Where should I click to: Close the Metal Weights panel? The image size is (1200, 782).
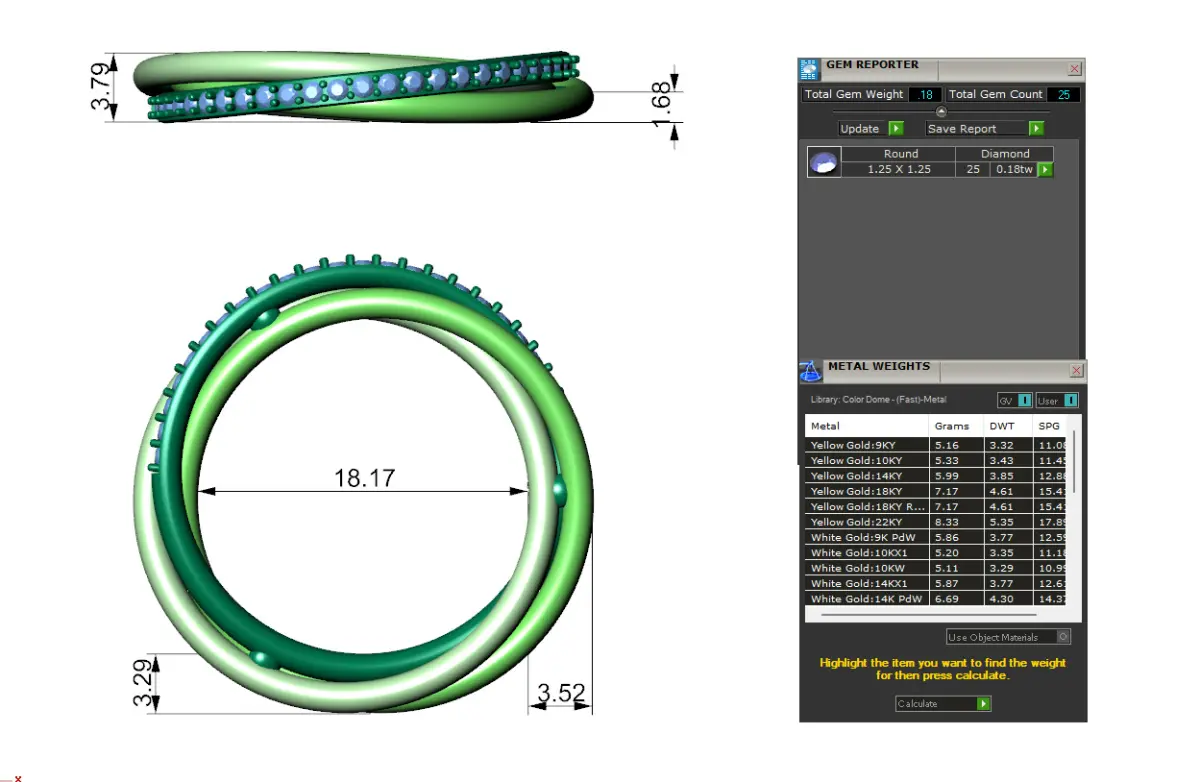(x=1077, y=371)
